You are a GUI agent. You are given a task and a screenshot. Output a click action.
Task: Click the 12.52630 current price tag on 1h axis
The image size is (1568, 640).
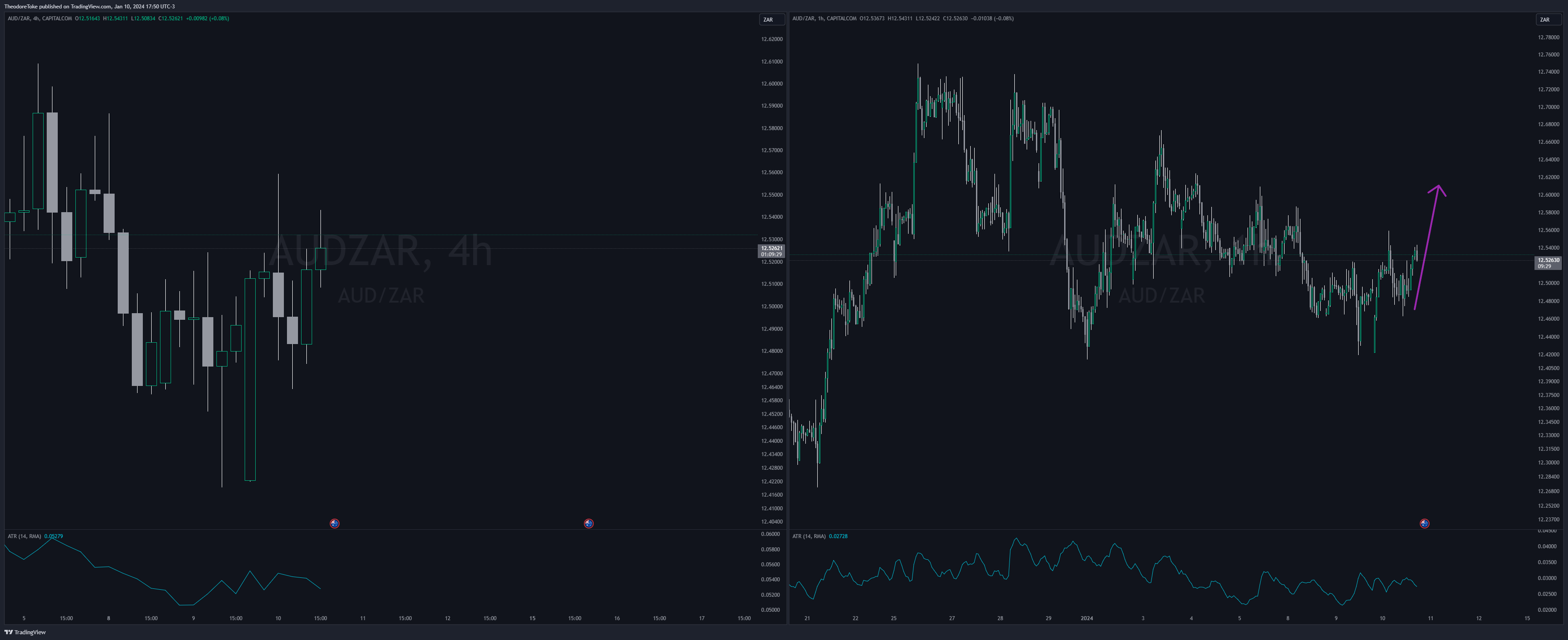click(1548, 262)
